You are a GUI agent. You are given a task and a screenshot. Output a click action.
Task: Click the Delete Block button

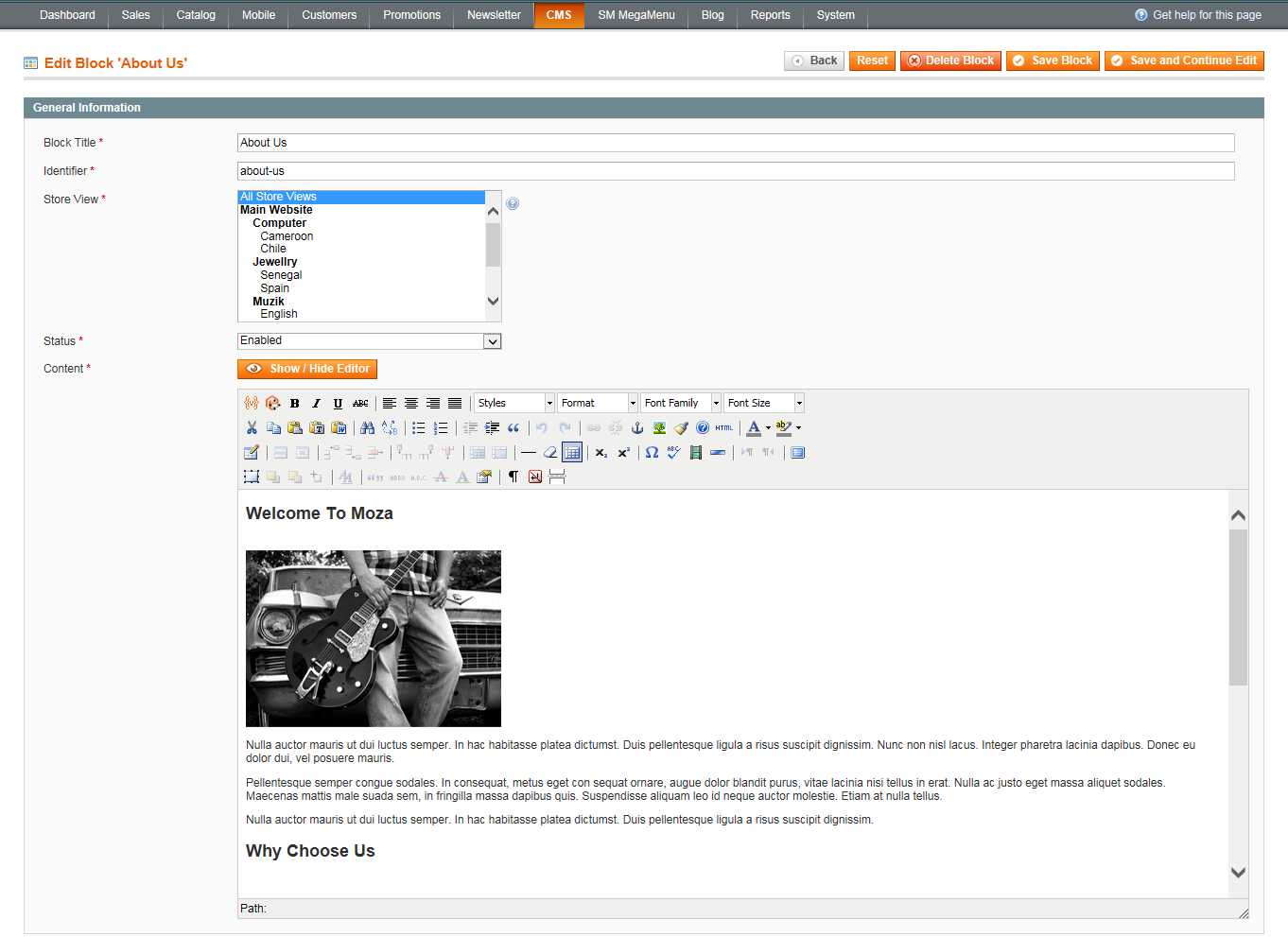click(x=950, y=61)
